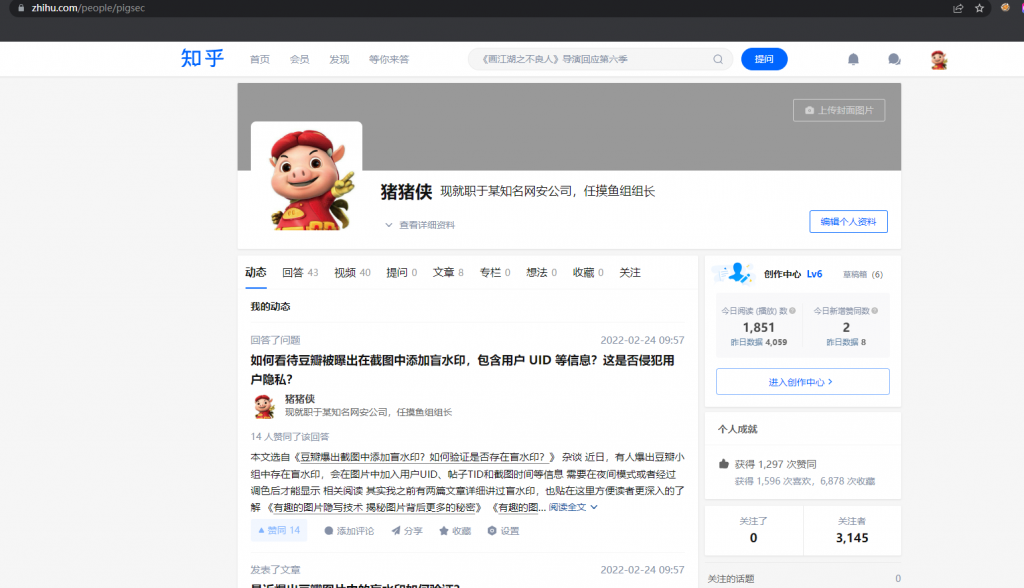Viewport: 1024px width, 588px height.
Task: Click timestamp 2022-02-24 09:57 beside 回答了问题
Action: [x=642, y=340]
